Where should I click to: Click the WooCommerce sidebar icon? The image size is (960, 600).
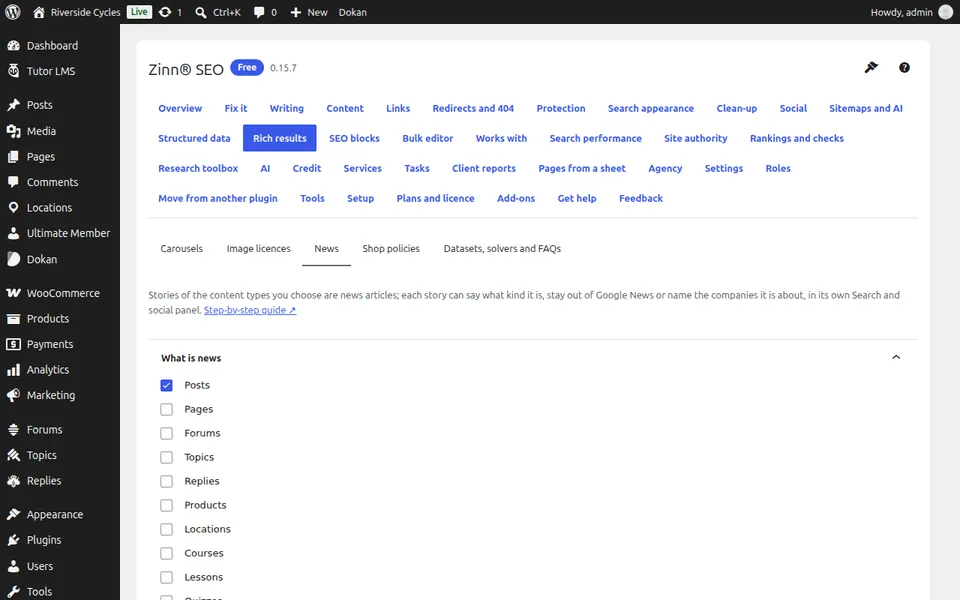click(13, 293)
